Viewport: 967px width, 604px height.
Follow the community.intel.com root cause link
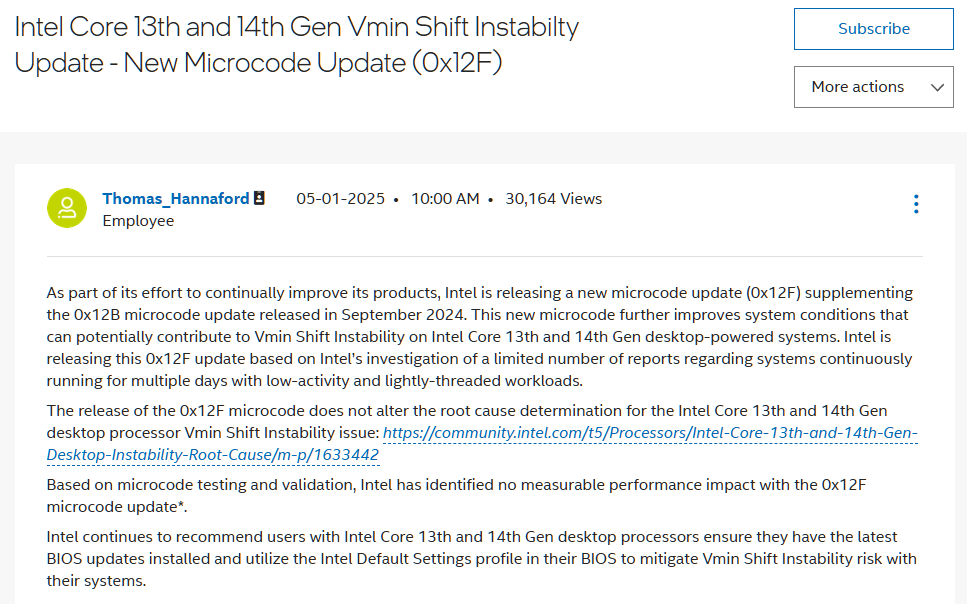click(x=650, y=433)
